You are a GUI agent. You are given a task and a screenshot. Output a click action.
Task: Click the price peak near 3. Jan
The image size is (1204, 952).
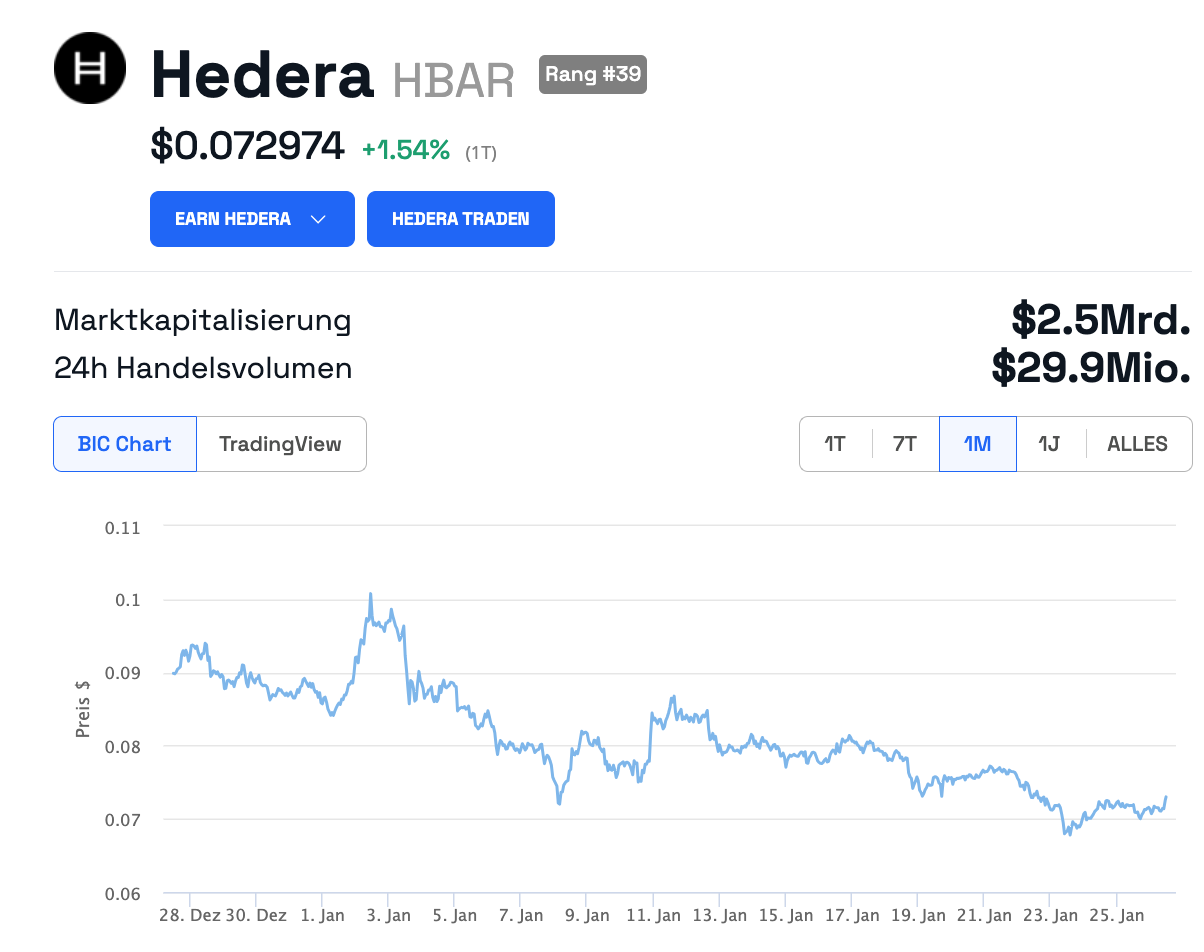[x=371, y=594]
